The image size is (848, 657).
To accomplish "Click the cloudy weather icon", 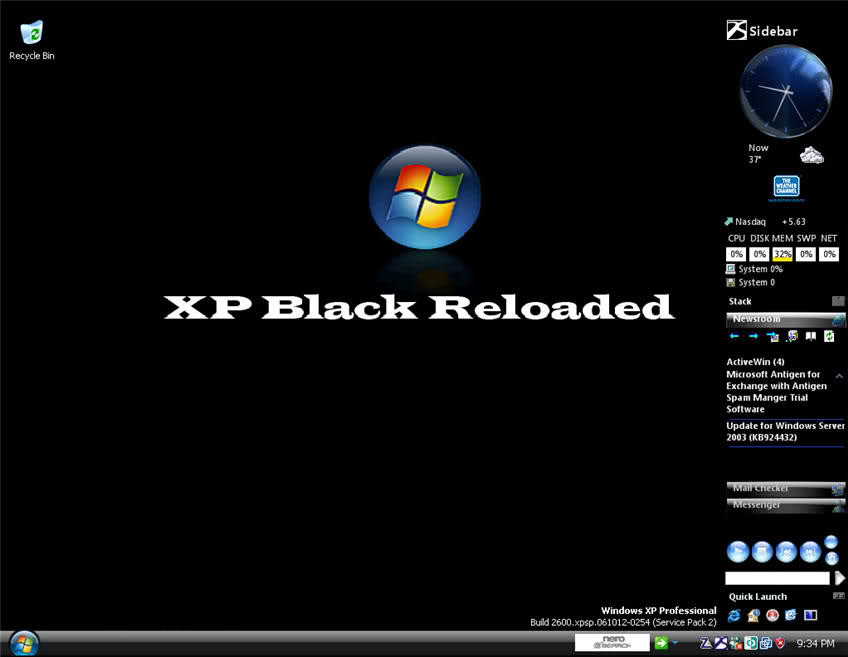I will 811,155.
